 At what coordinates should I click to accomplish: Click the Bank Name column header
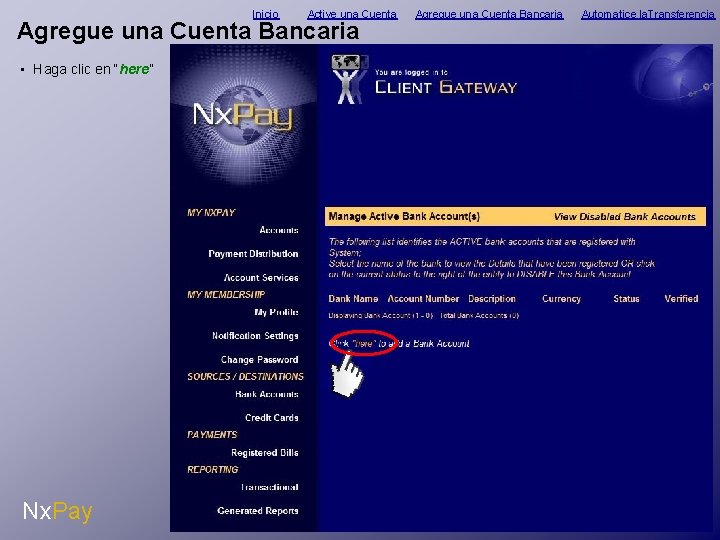pos(353,299)
